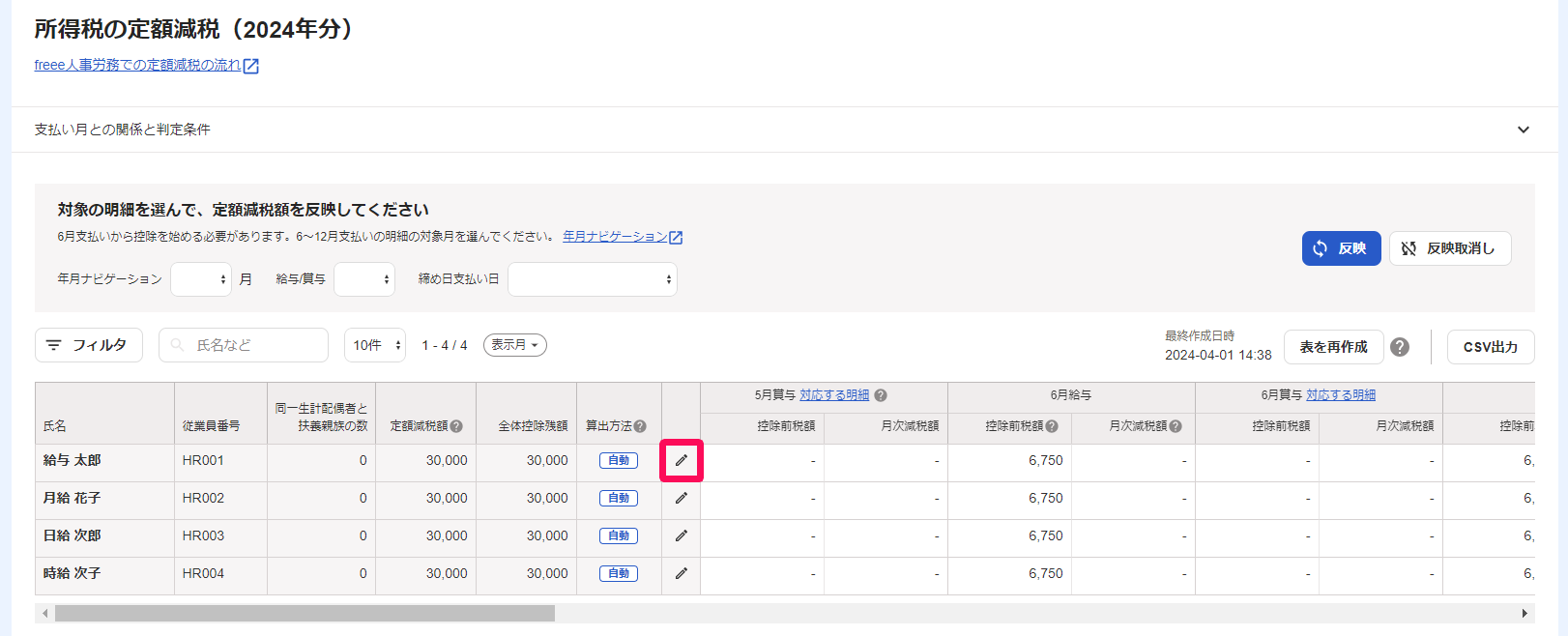Select the name 月給 花子
Viewport: 1568px width, 636px height.
click(72, 498)
